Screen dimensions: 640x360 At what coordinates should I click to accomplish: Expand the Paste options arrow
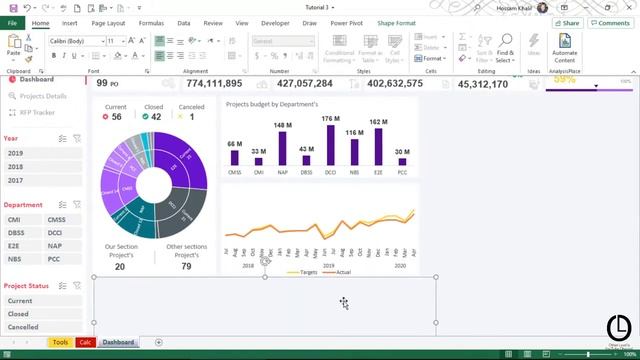13,60
